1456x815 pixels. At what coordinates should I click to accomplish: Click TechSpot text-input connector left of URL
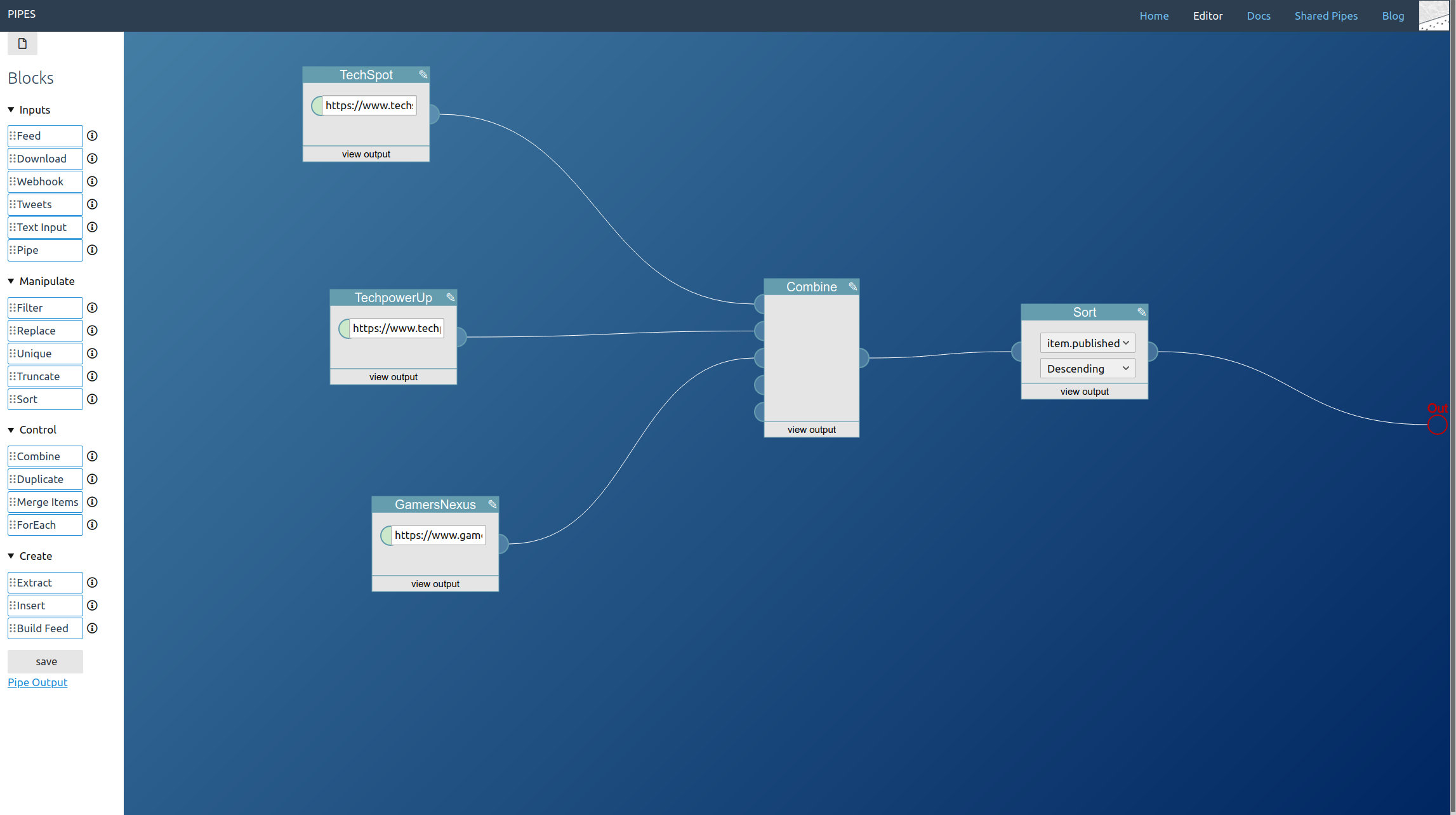[317, 105]
